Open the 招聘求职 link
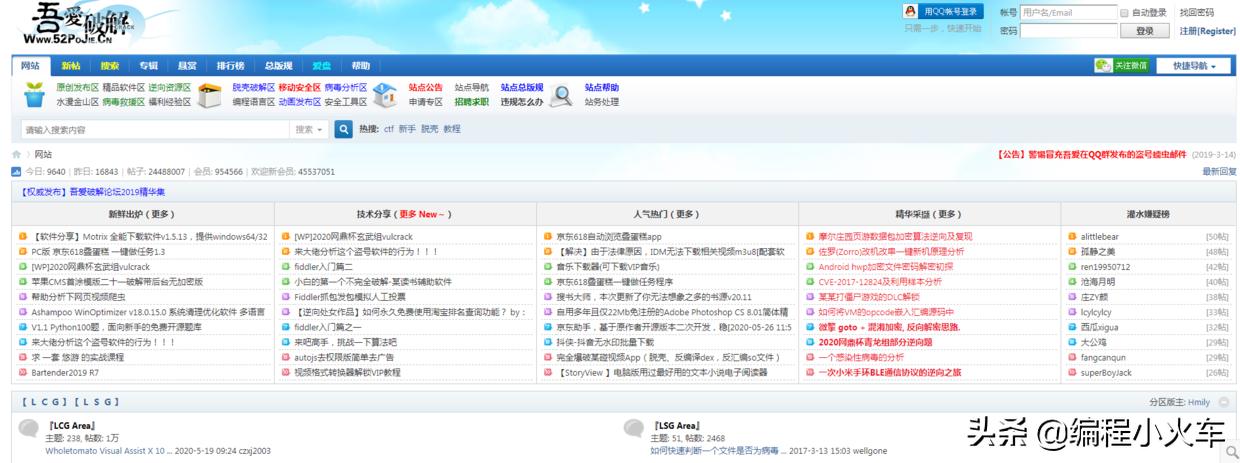The width and height of the screenshot is (1240, 463). pos(471,102)
